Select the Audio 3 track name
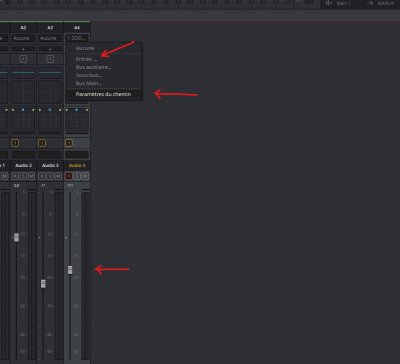Image resolution: width=400 pixels, height=364 pixels. (50, 165)
